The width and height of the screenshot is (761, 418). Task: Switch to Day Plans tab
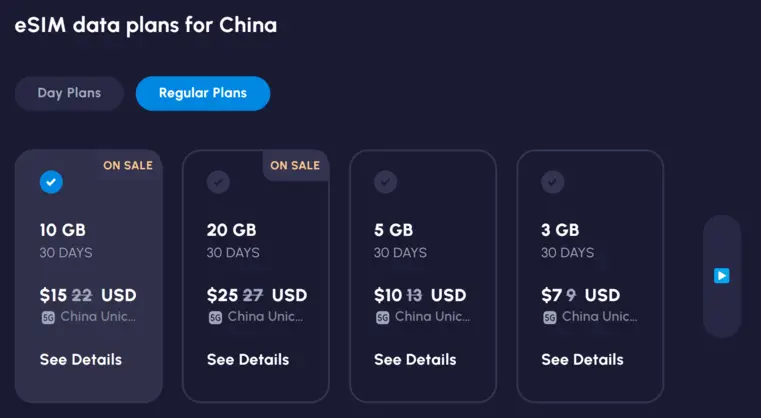(x=69, y=94)
